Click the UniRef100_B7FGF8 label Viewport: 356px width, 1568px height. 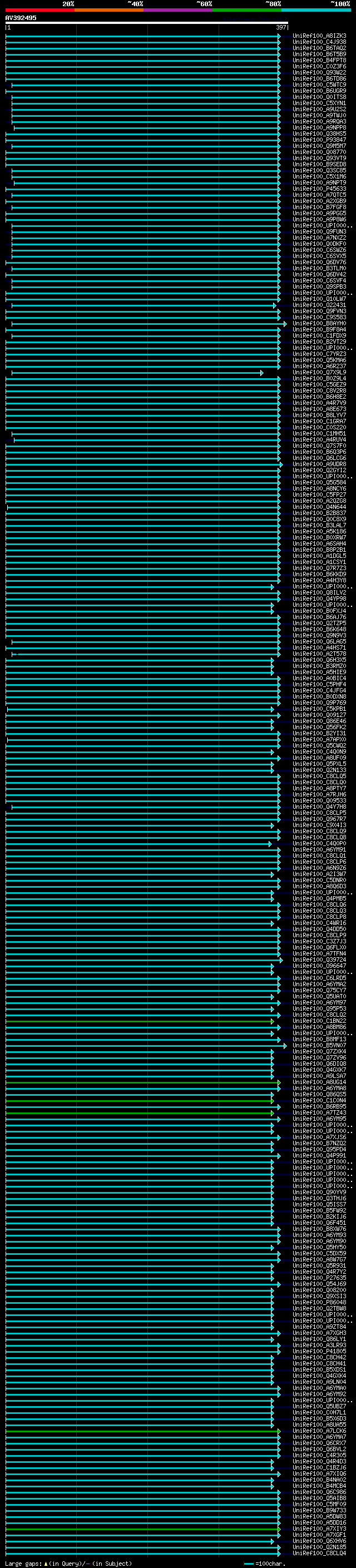[x=319, y=207]
